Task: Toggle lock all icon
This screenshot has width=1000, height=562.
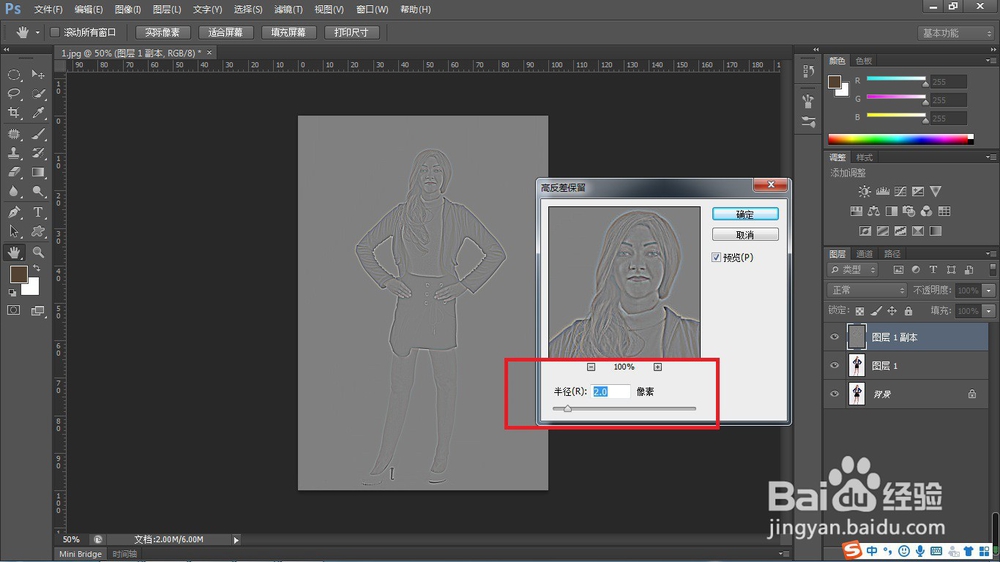Action: point(908,311)
